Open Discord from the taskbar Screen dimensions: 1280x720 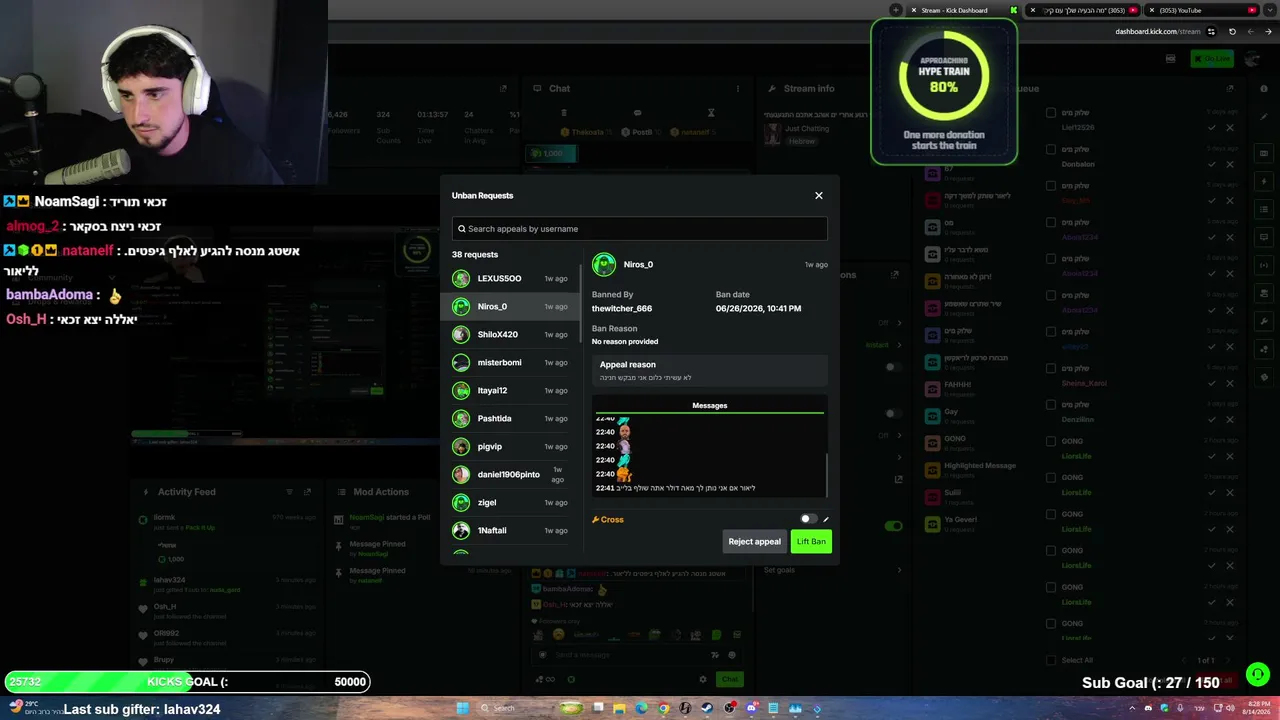pyautogui.click(x=751, y=708)
